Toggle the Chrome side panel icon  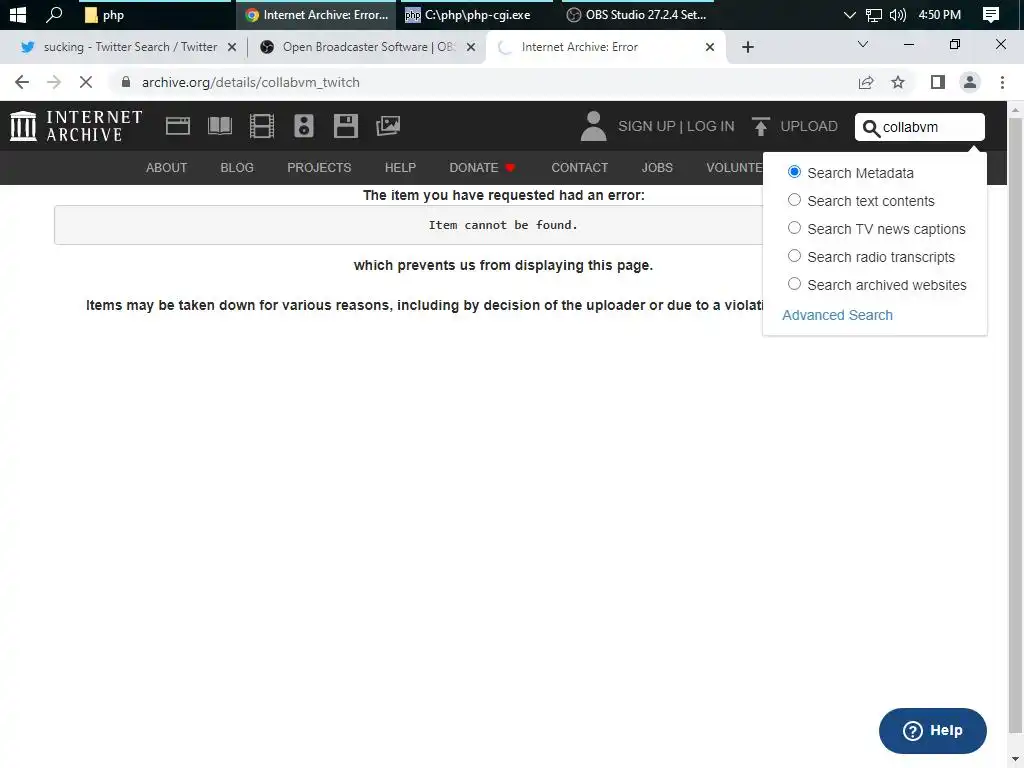(938, 82)
